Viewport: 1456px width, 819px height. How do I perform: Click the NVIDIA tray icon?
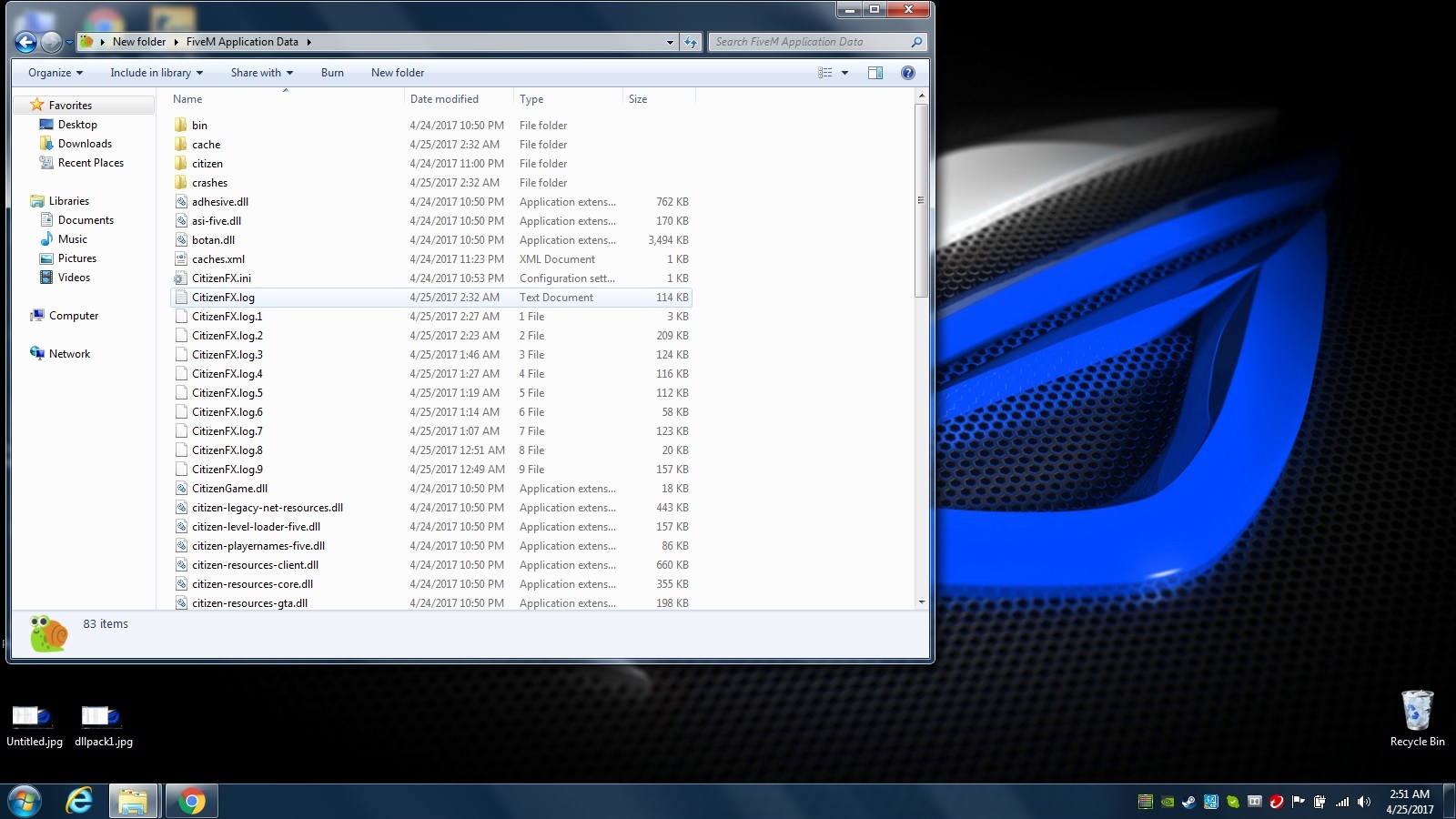tap(1167, 802)
